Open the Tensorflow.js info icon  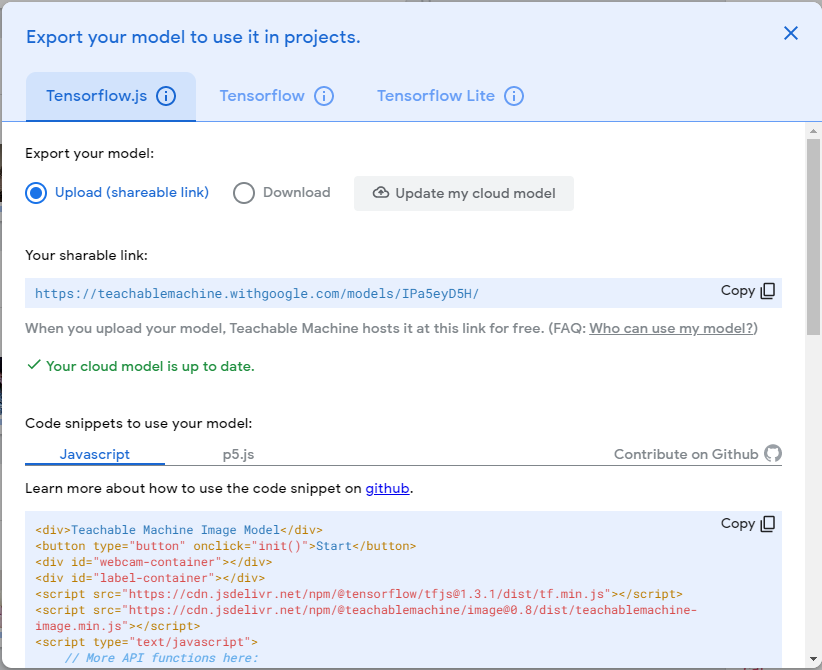tap(166, 96)
